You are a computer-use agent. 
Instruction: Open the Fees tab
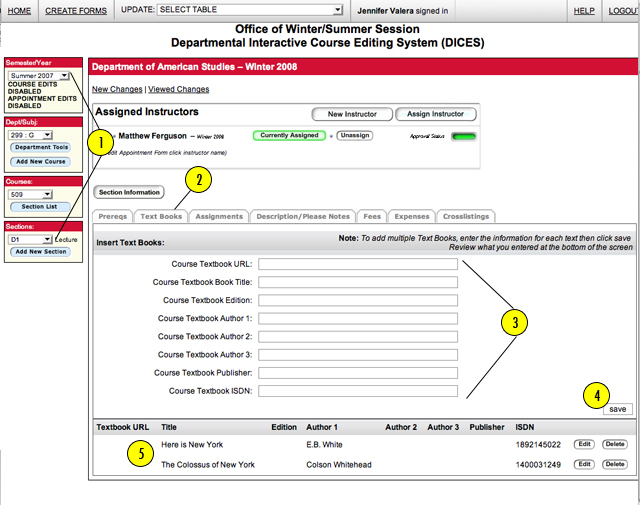tap(372, 216)
